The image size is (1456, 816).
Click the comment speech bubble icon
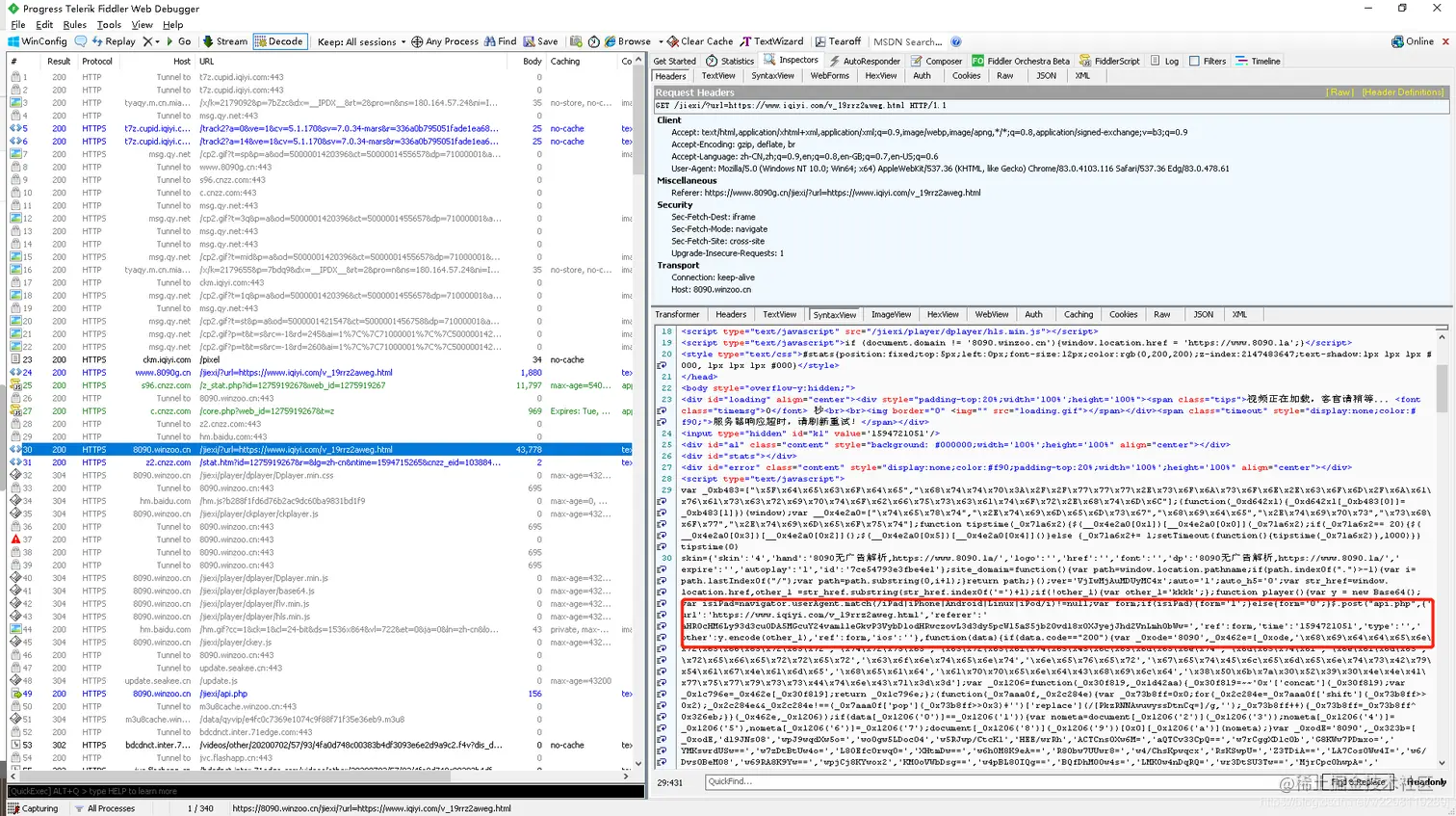(x=81, y=41)
